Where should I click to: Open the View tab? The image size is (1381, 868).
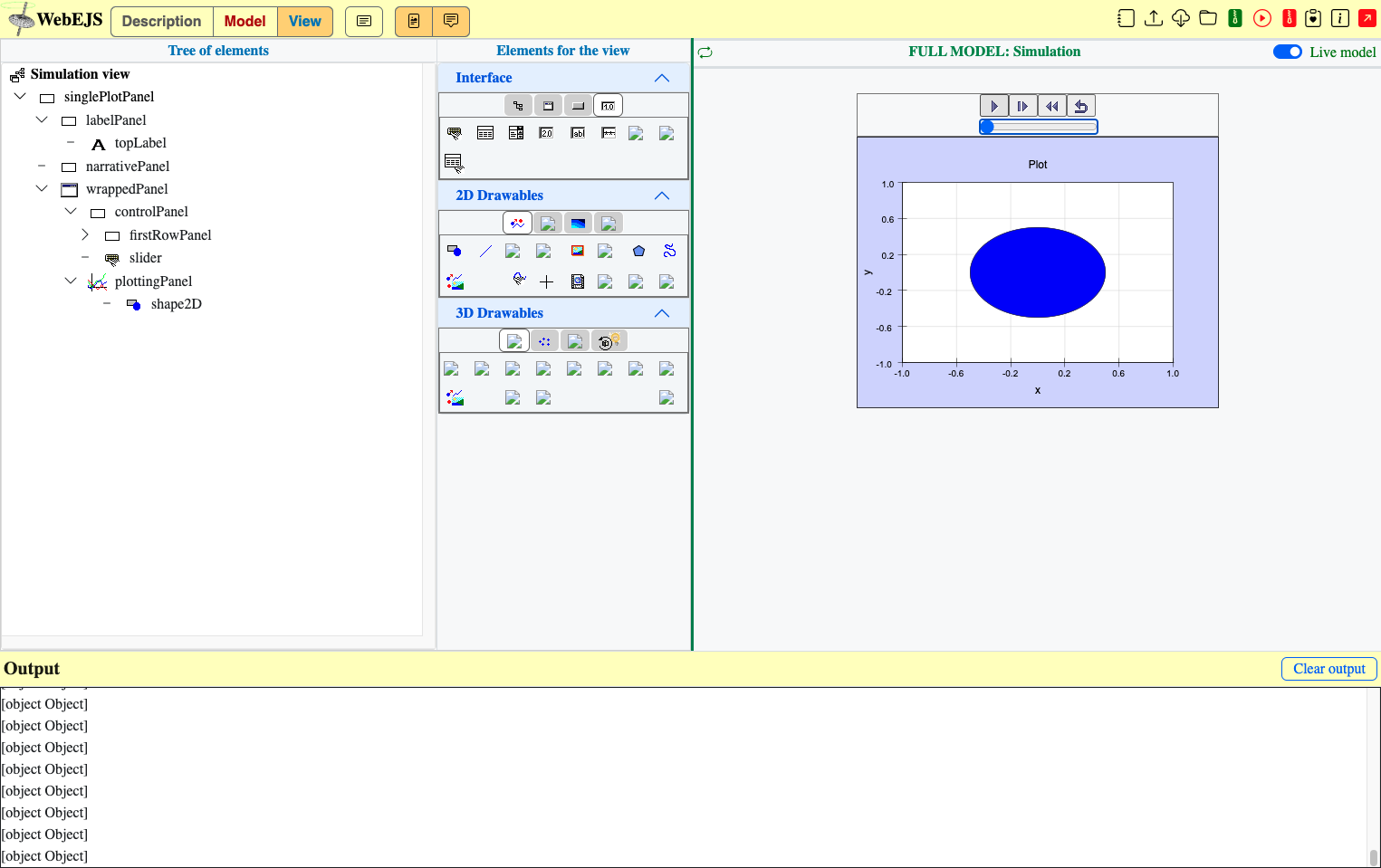[305, 22]
